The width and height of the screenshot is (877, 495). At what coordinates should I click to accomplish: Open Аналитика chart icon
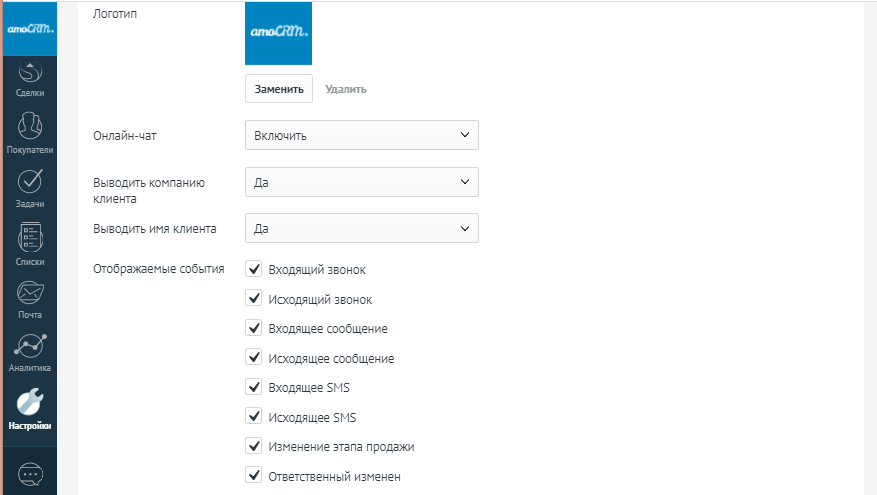coord(30,345)
